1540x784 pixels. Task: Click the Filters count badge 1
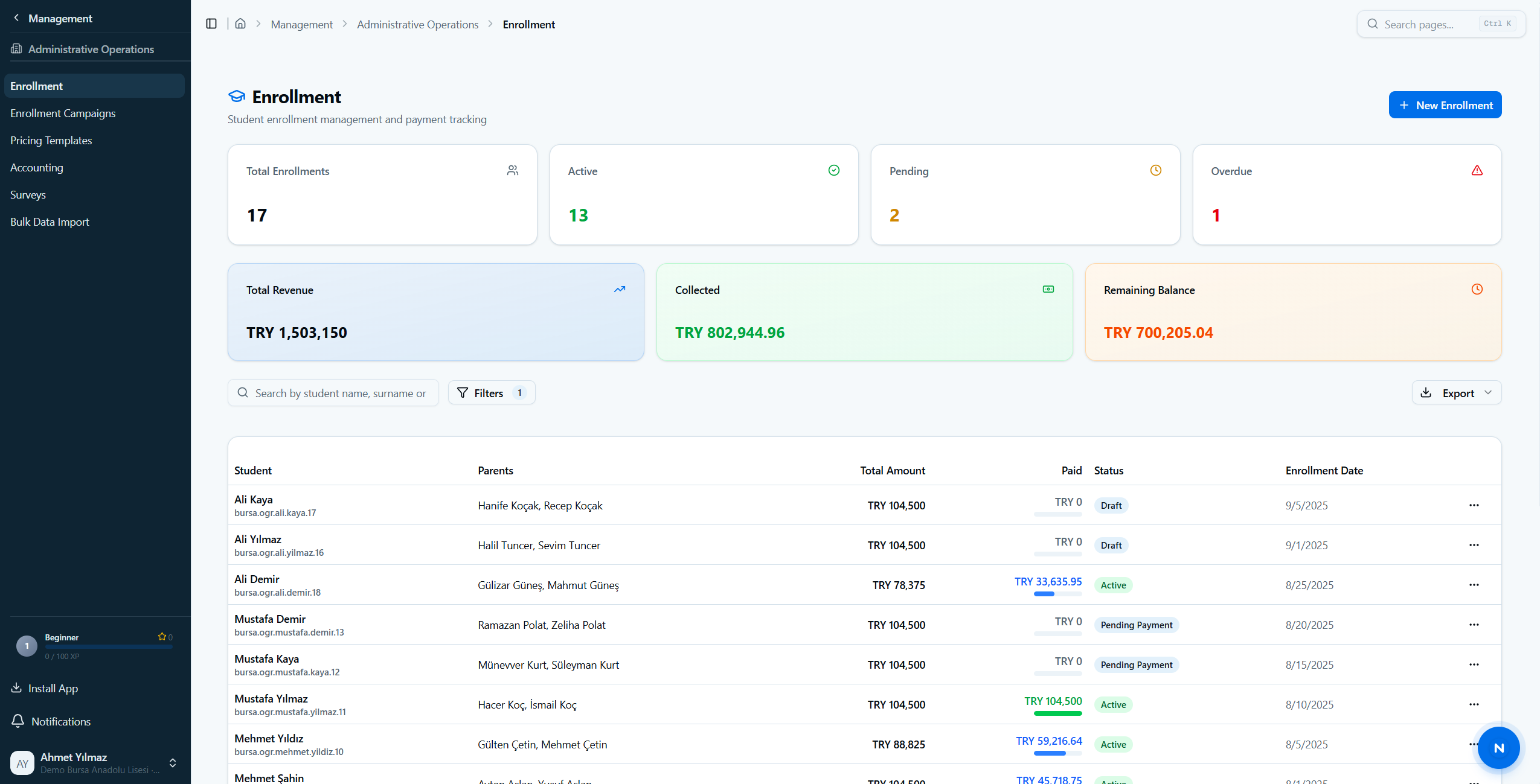tap(519, 393)
